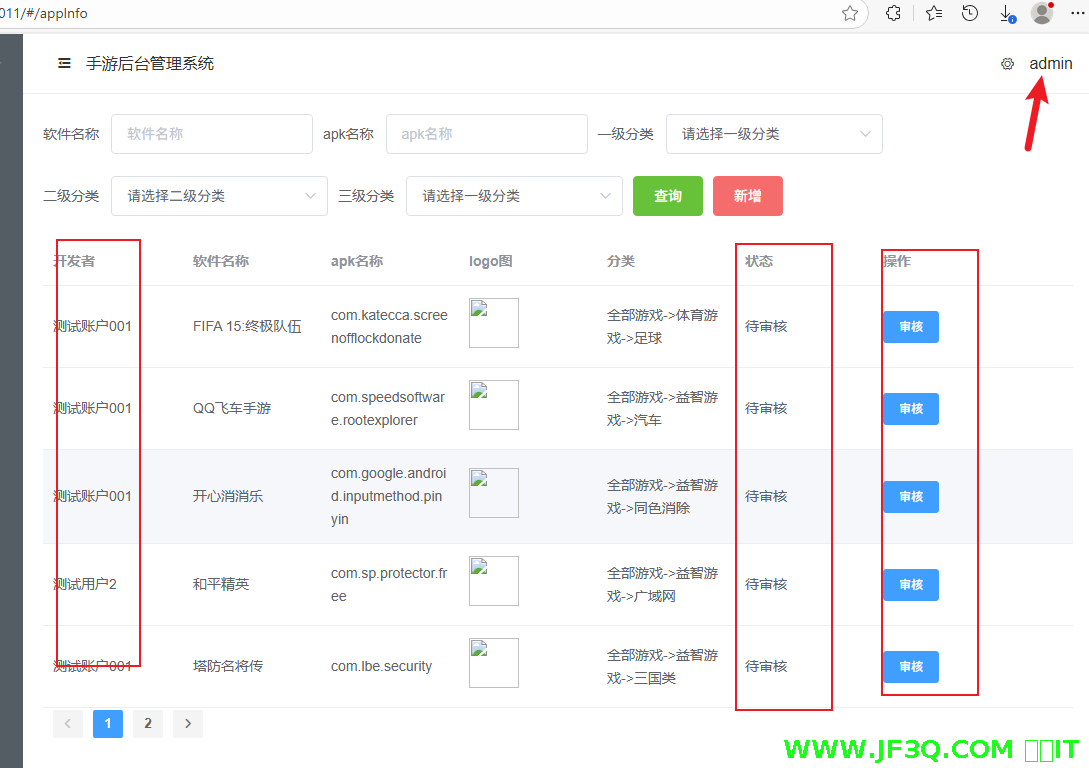Click the 软件名称 input field
Screen dimensions: 1089x768
click(x=211, y=134)
